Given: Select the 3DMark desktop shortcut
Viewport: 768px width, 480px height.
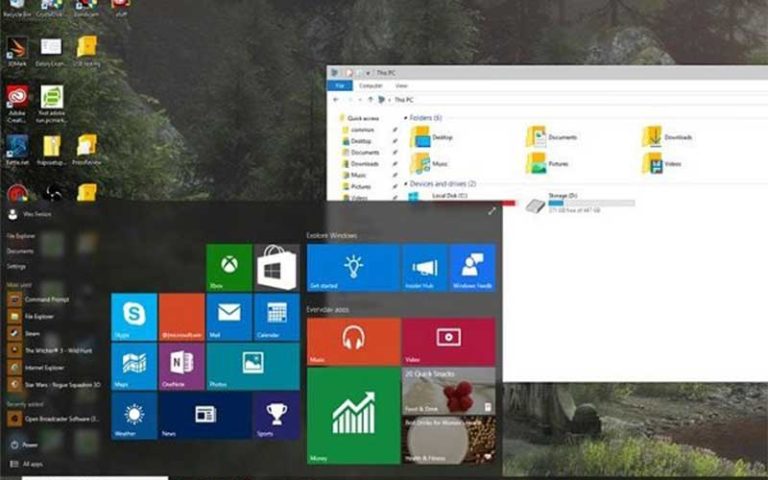Looking at the screenshot, I should point(17,51).
